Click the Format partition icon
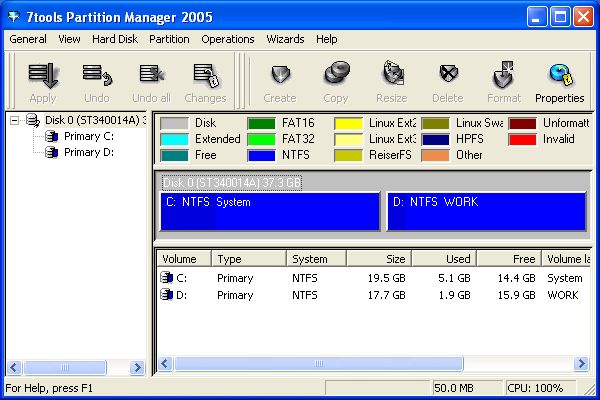This screenshot has width=600, height=400. click(503, 80)
